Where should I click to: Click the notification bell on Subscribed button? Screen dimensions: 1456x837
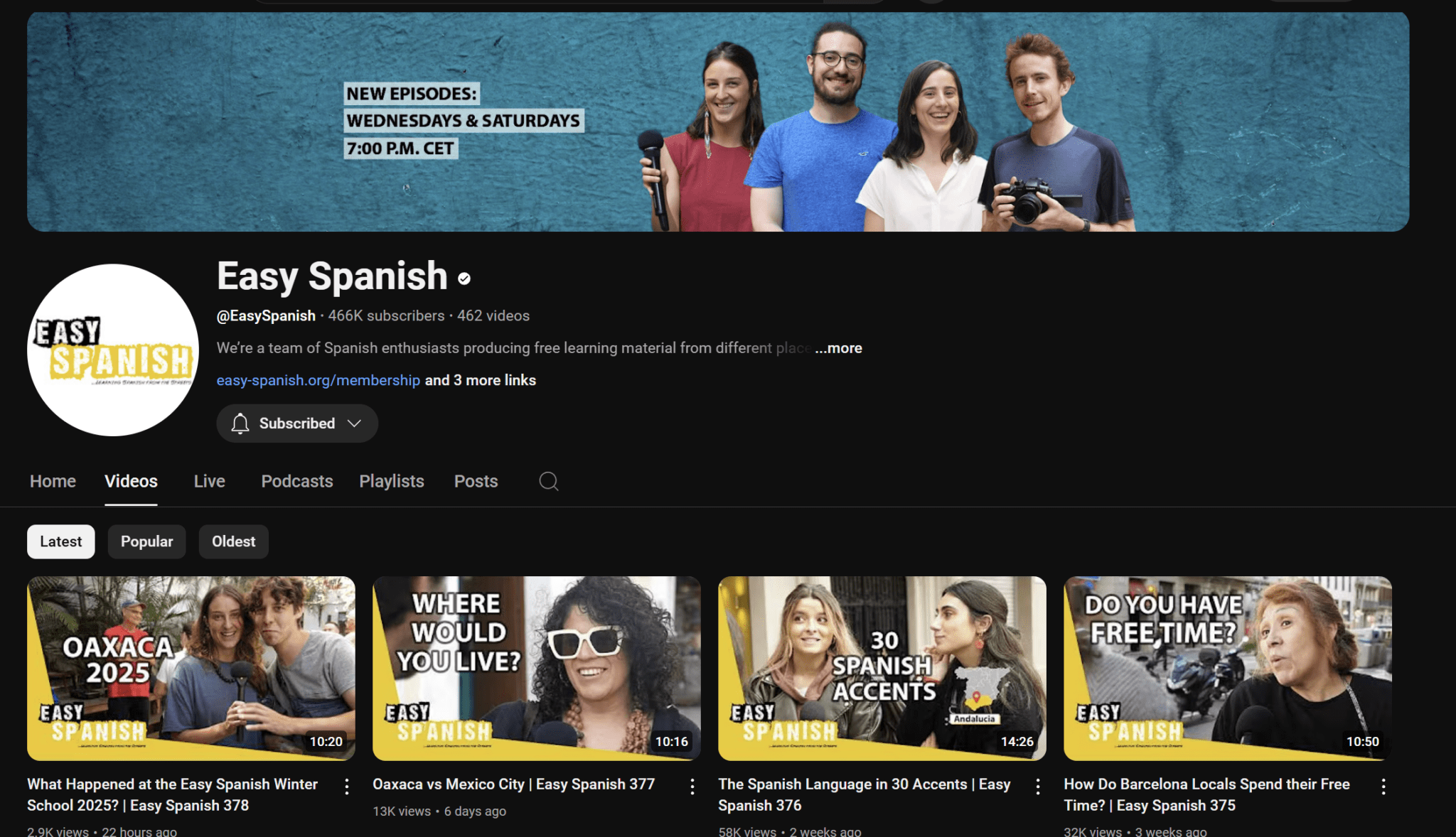[240, 423]
